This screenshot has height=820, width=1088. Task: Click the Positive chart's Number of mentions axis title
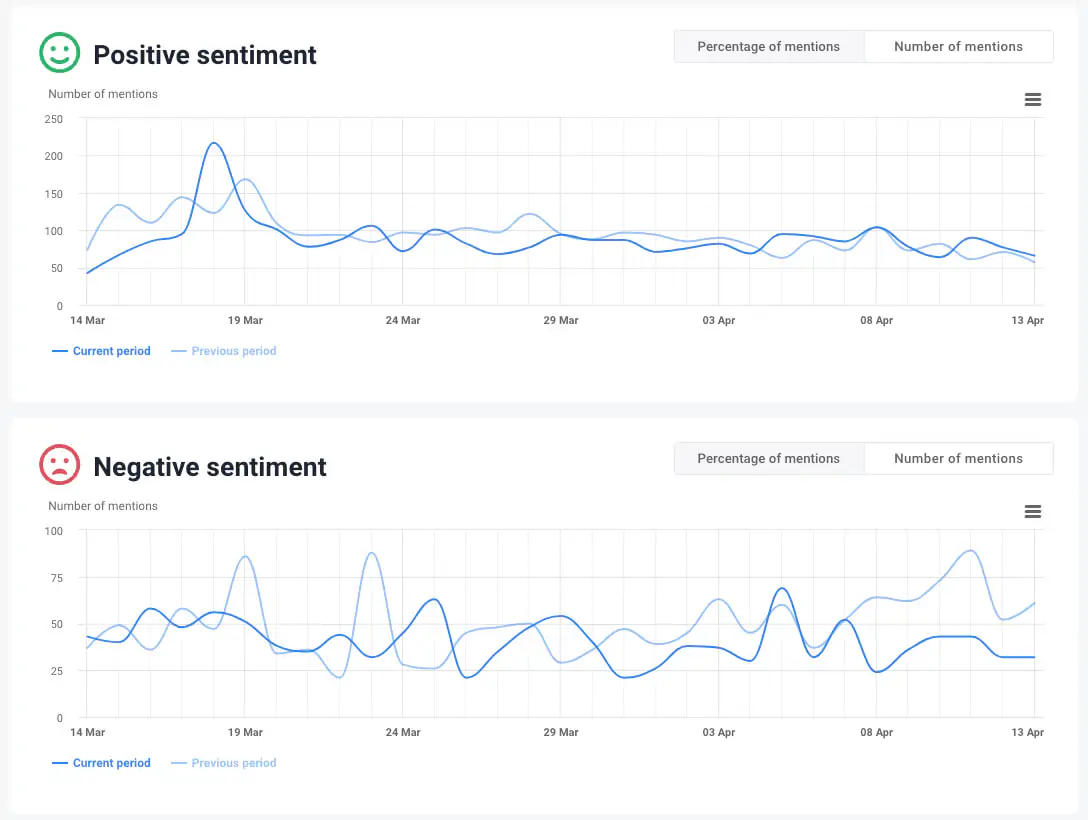click(103, 94)
